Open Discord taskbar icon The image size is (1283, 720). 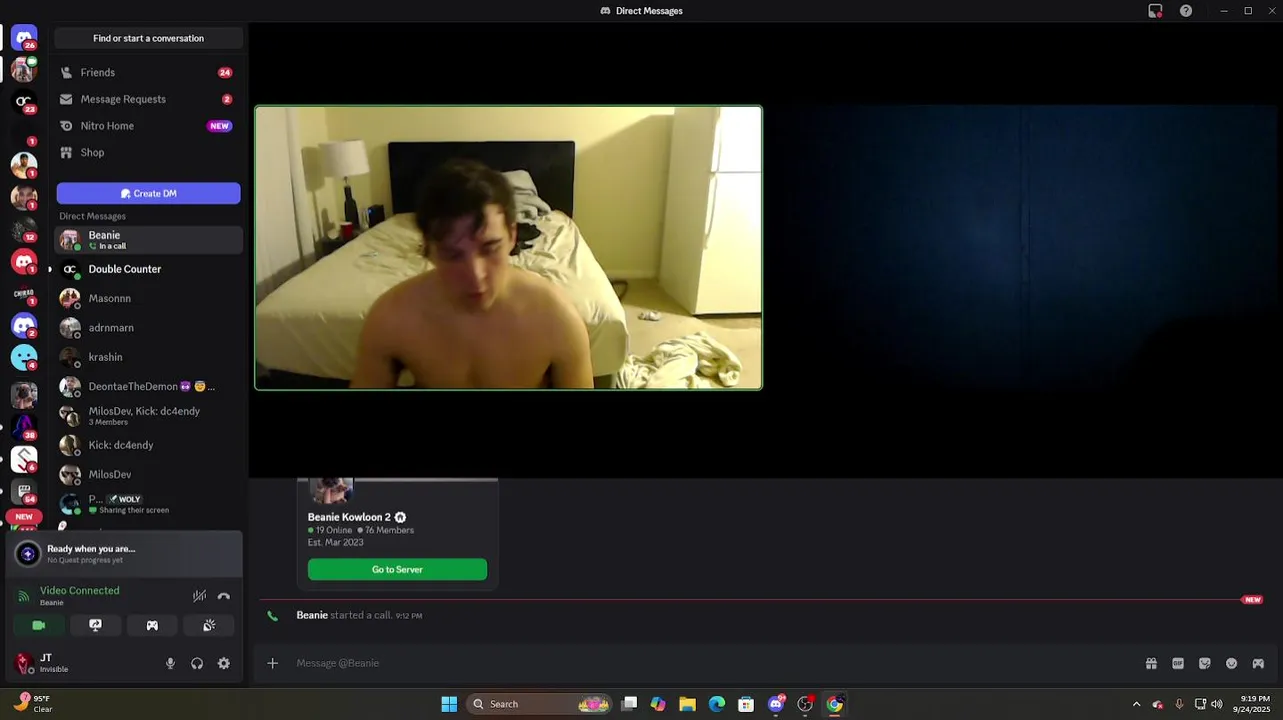(776, 704)
